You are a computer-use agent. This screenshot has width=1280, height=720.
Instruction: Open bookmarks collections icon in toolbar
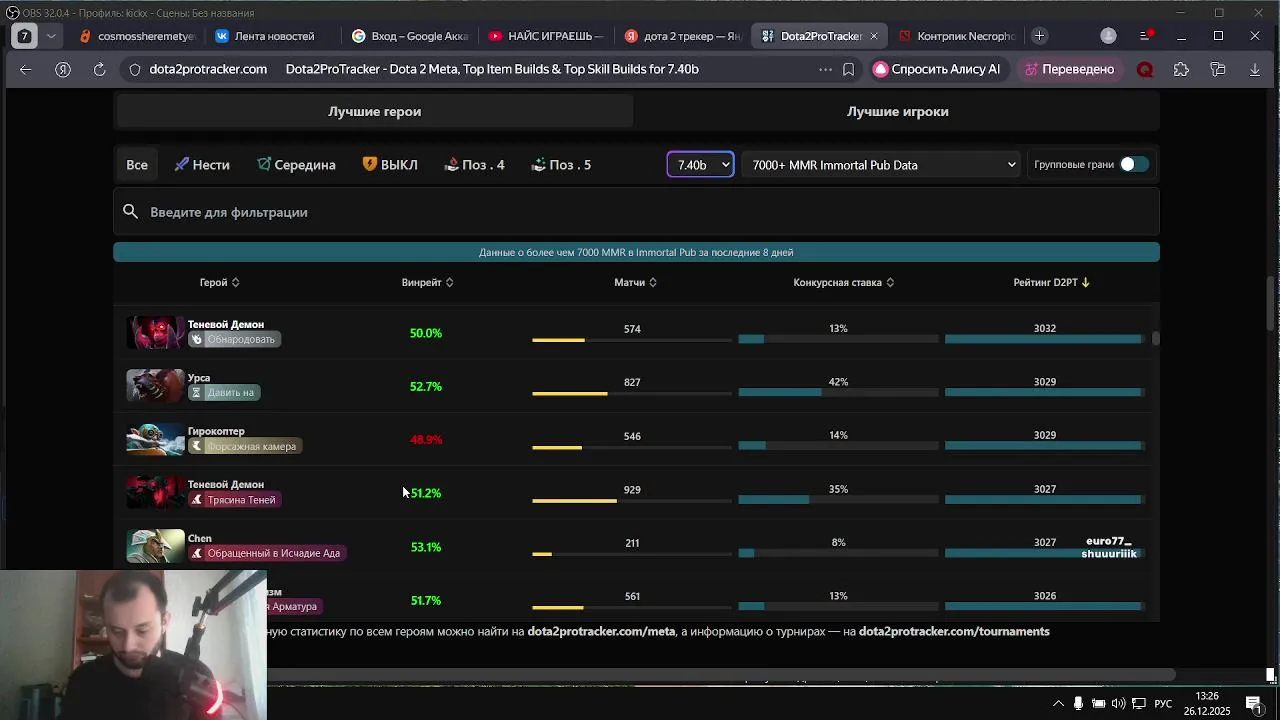pos(1218,69)
